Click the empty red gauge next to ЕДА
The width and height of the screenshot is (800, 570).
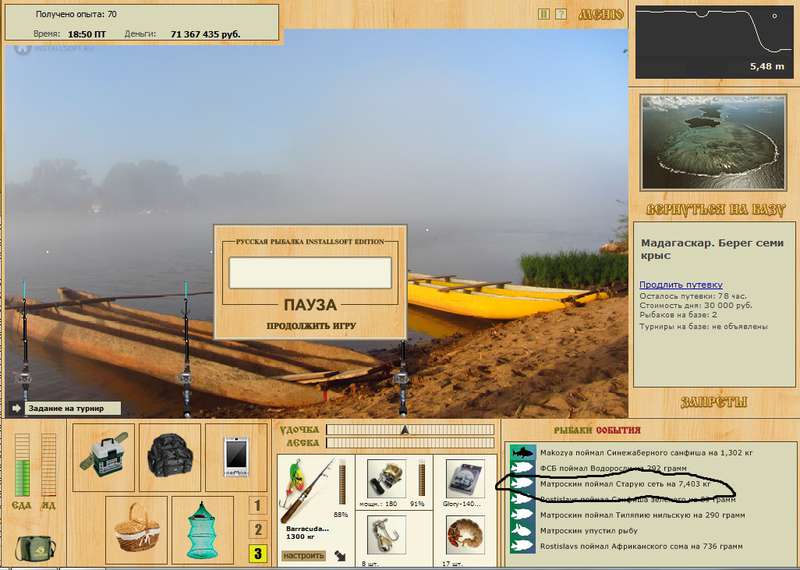48,465
